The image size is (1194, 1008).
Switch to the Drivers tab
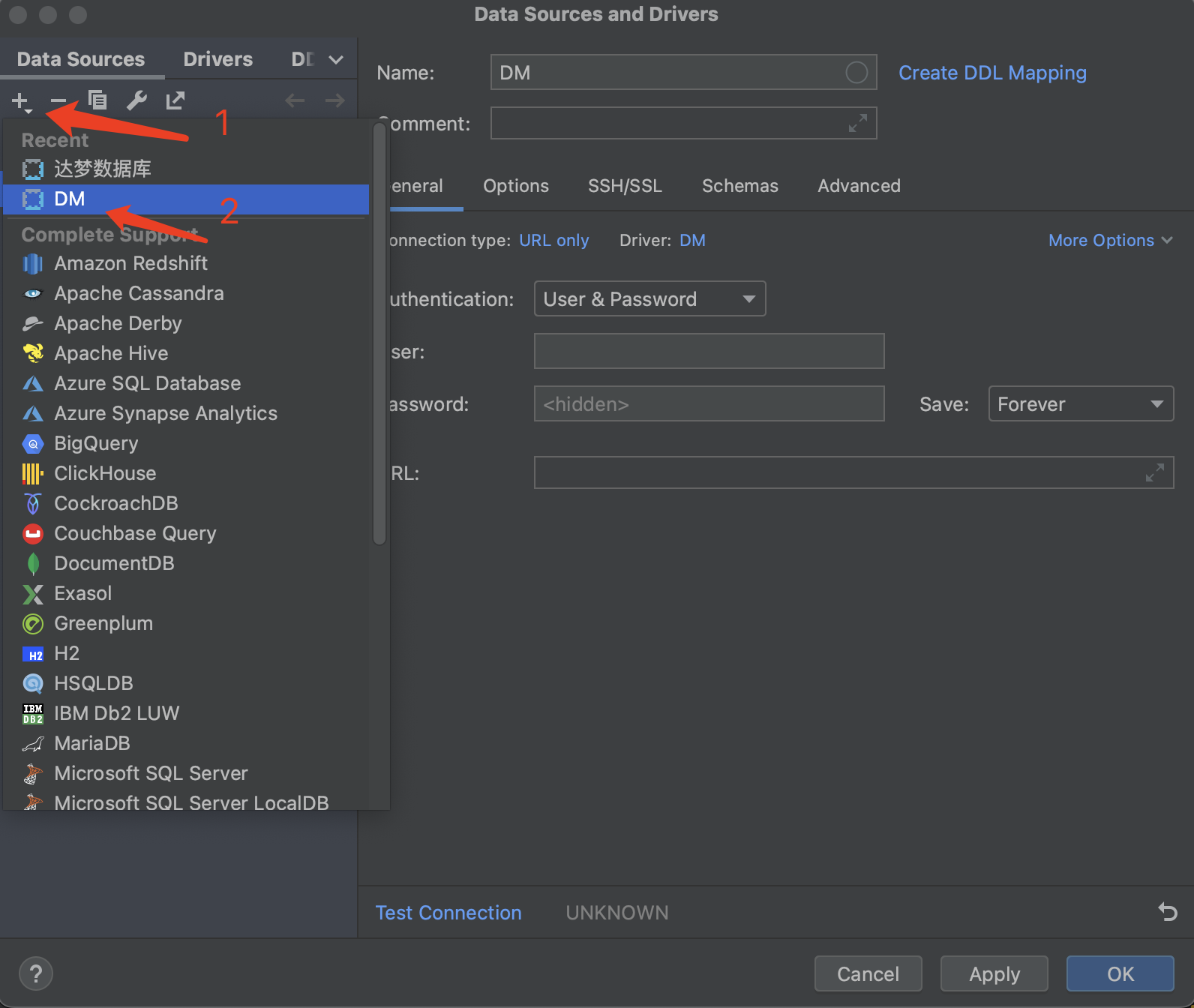point(218,59)
